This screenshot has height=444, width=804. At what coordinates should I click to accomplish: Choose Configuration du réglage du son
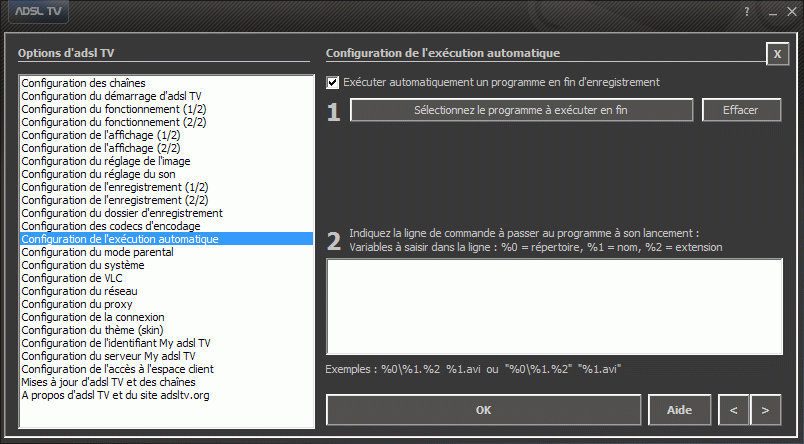click(x=167, y=174)
